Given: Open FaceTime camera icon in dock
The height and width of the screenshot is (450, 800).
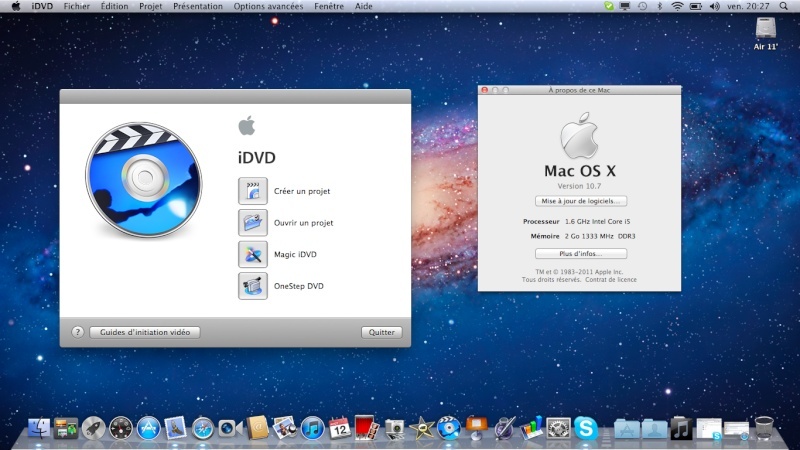Looking at the screenshot, I should pyautogui.click(x=230, y=428).
